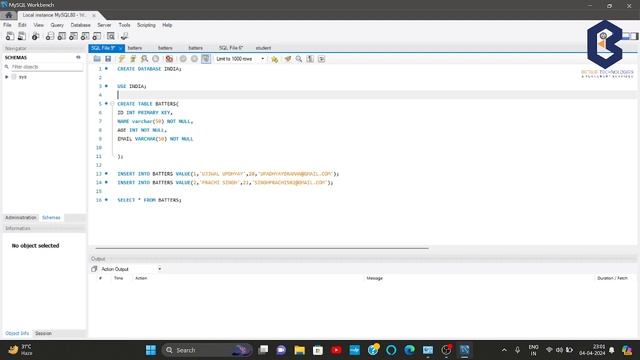The image size is (640, 360).
Task: Click the SELECT * FROM BATTERS line
Action: tap(149, 200)
